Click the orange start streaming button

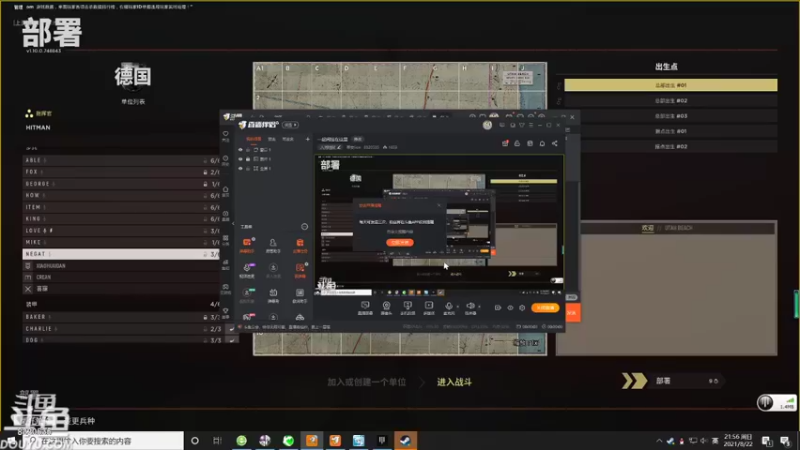[x=545, y=308]
